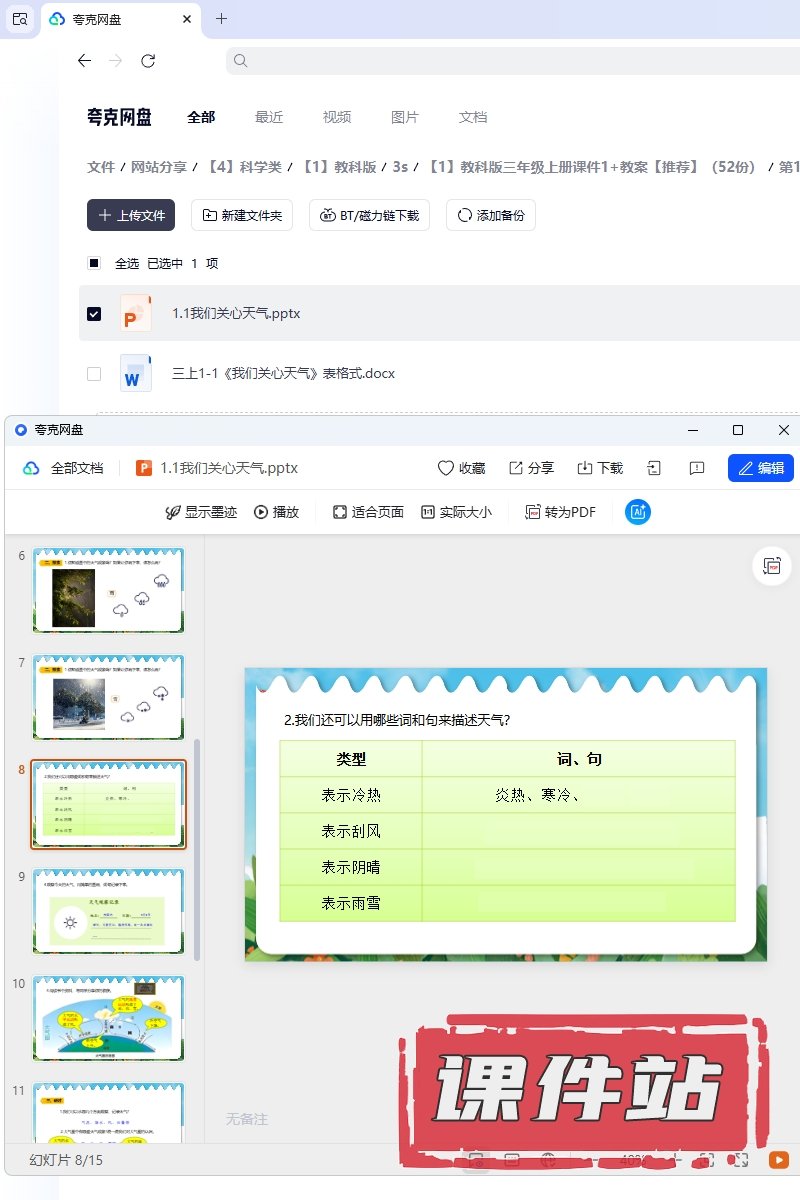Open the 文档 tab

(473, 117)
